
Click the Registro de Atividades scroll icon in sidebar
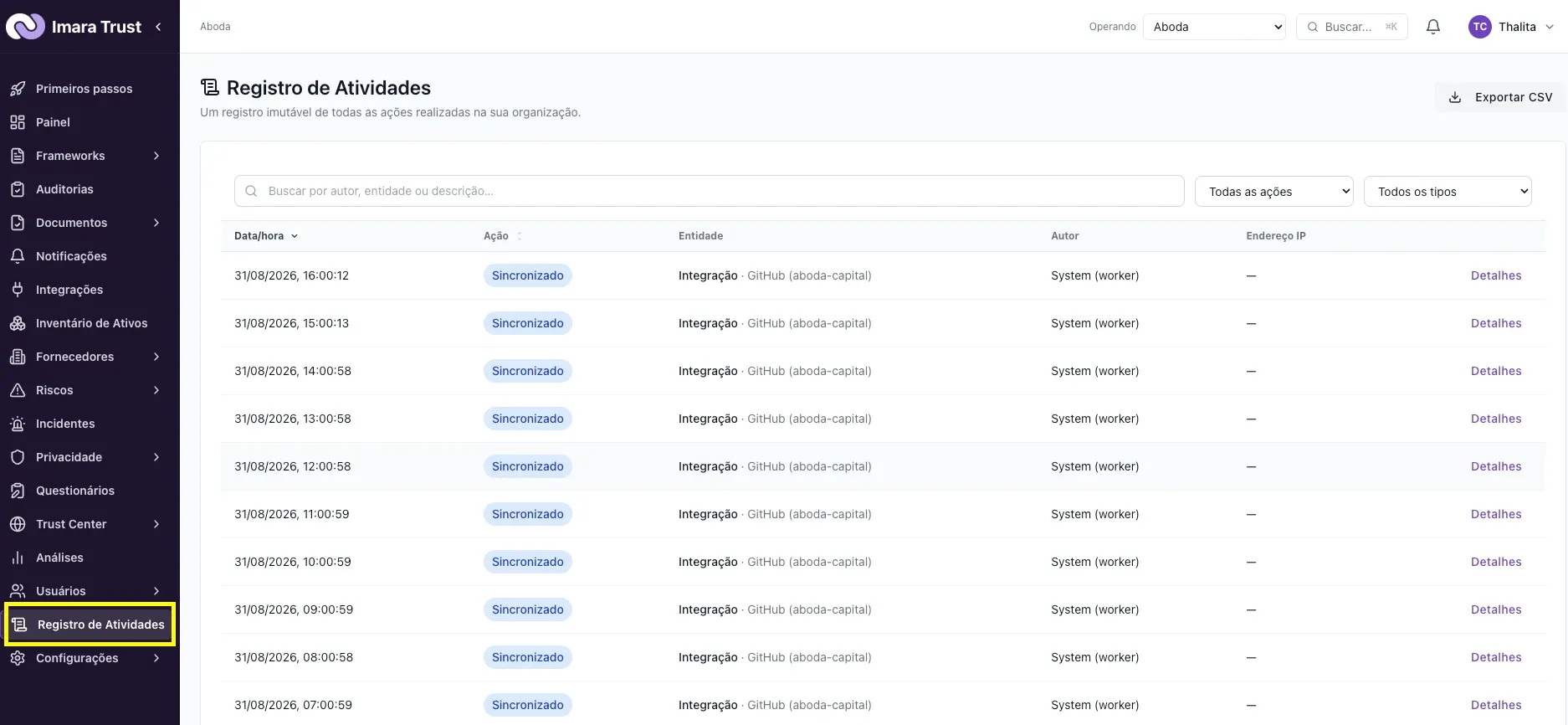19,625
